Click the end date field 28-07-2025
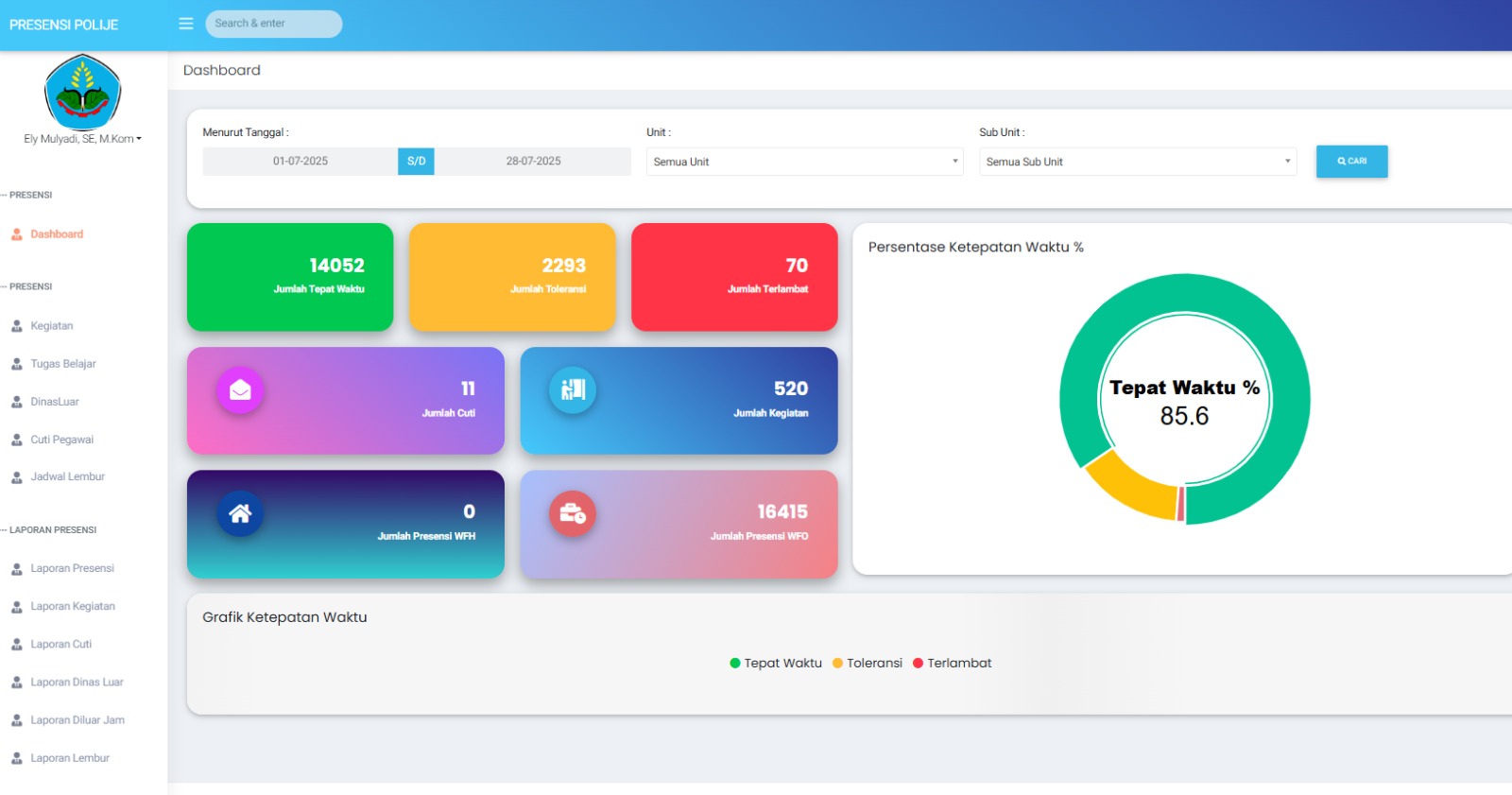Viewport: 1512px width, 795px height. [533, 162]
